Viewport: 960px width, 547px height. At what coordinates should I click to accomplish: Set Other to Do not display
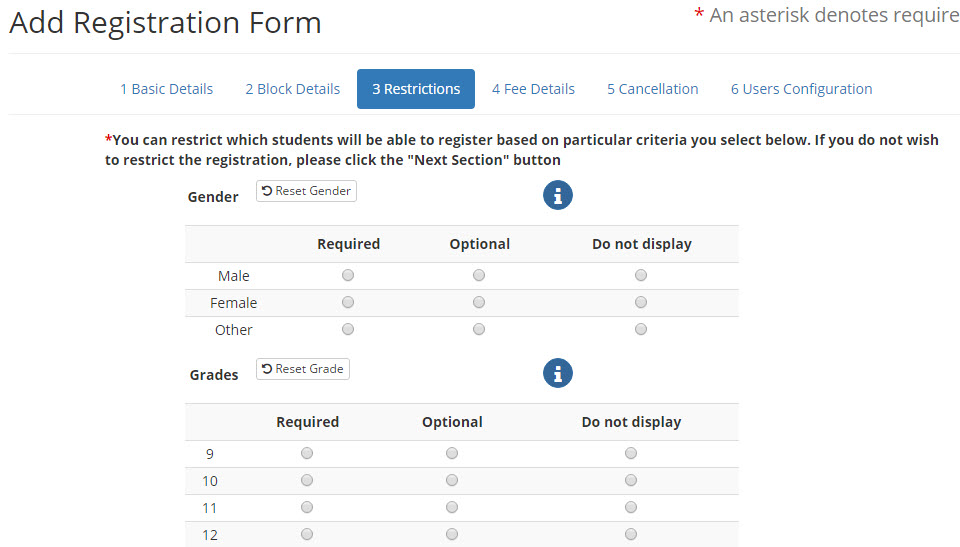point(640,329)
